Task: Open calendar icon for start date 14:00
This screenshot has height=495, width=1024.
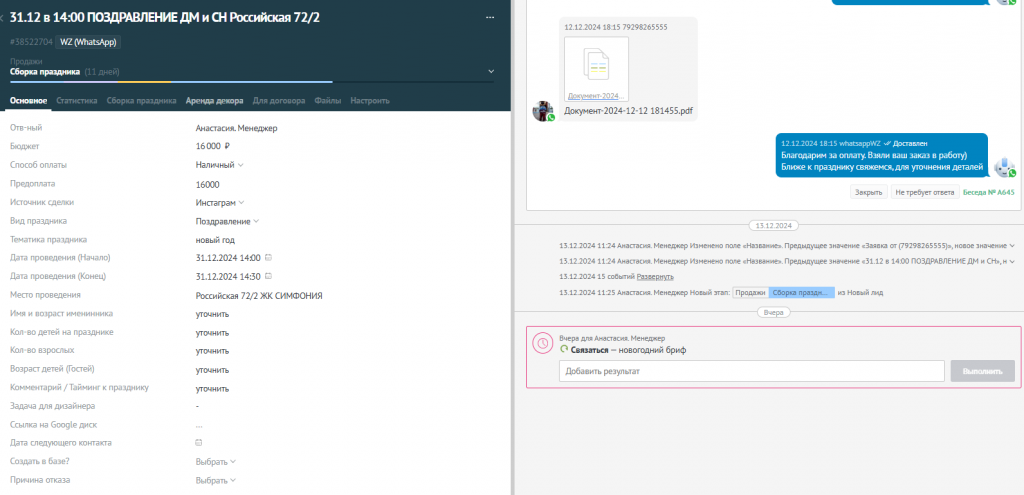Action: (268, 258)
